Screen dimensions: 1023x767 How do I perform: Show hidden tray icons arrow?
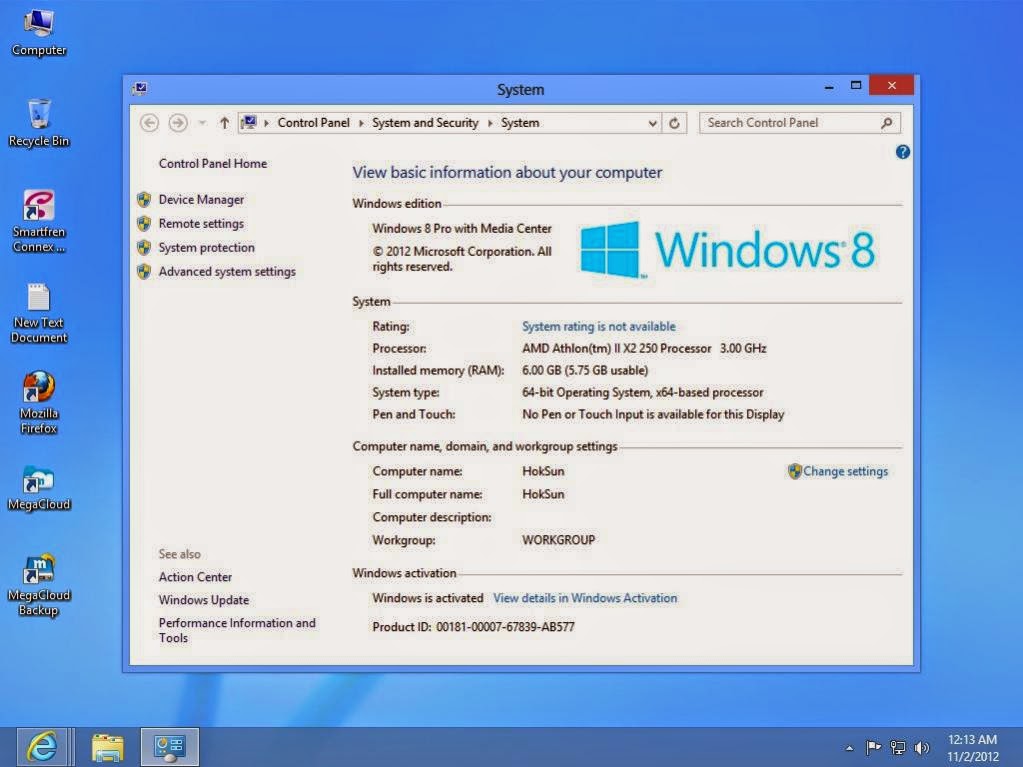[849, 748]
